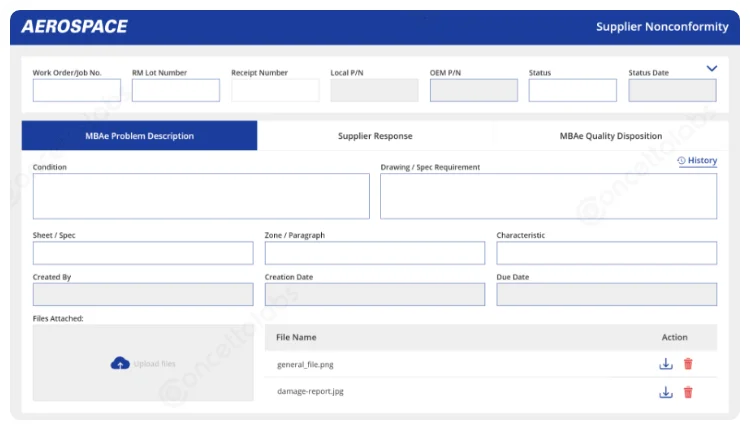Select the MBAe Problem Description tab
The width and height of the screenshot is (750, 430).
tap(139, 136)
